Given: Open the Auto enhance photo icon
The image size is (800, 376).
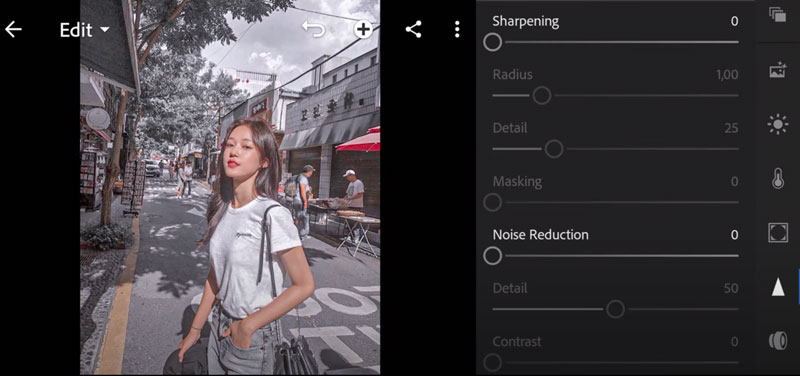Looking at the screenshot, I should [x=778, y=70].
